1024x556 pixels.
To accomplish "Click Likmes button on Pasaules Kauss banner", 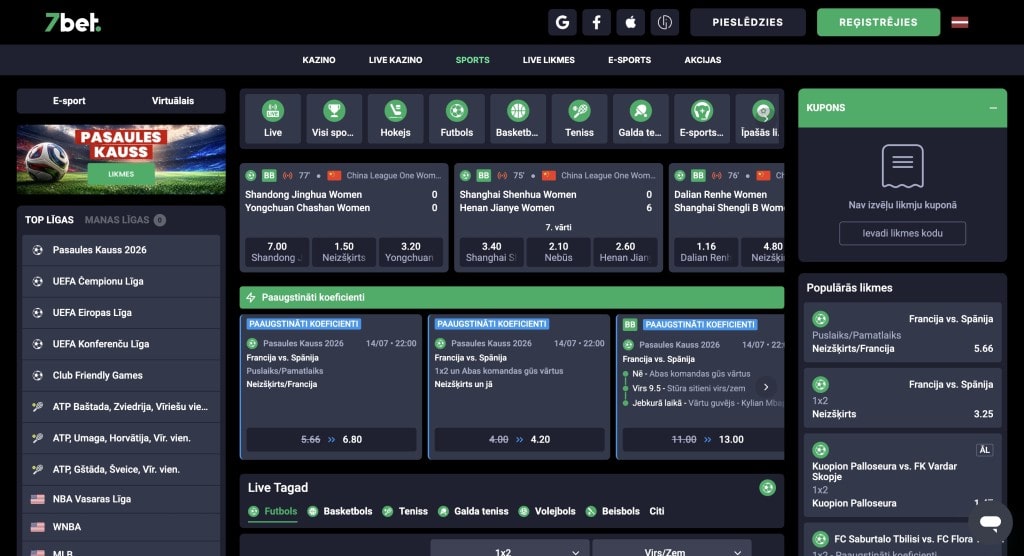I will click(x=121, y=174).
